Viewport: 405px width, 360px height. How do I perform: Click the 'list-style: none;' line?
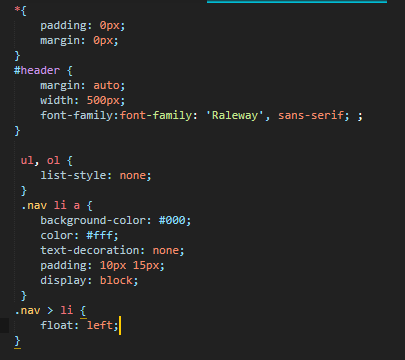click(96, 175)
